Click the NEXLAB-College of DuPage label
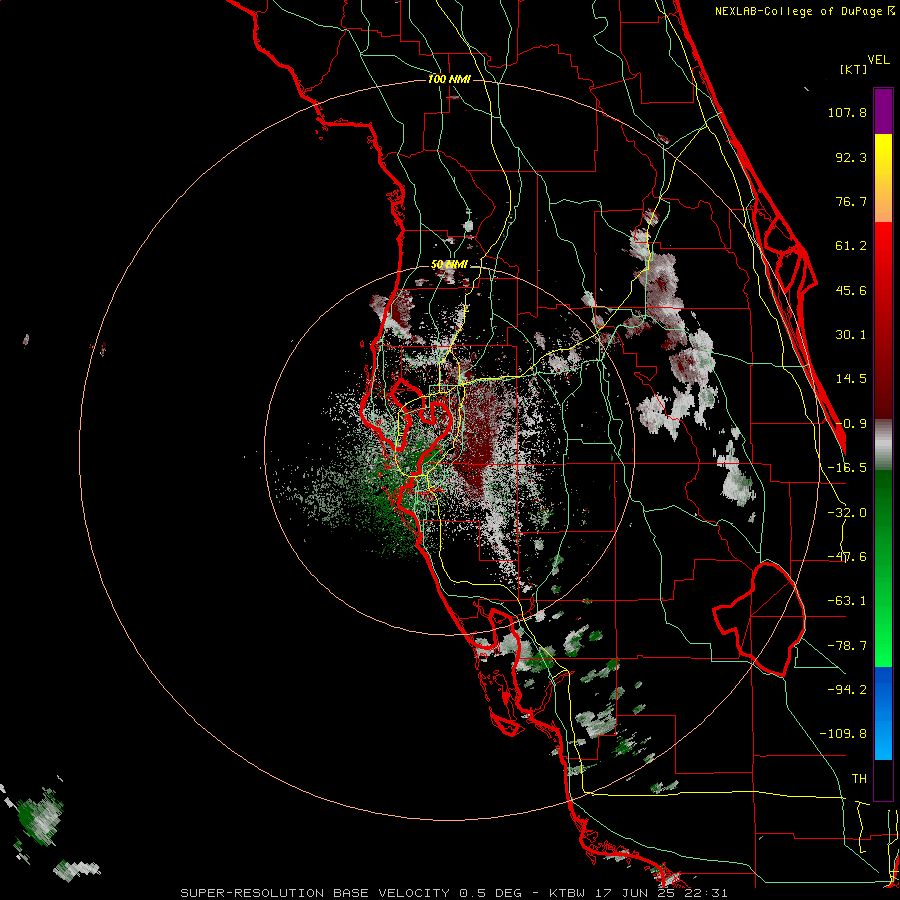 805,11
